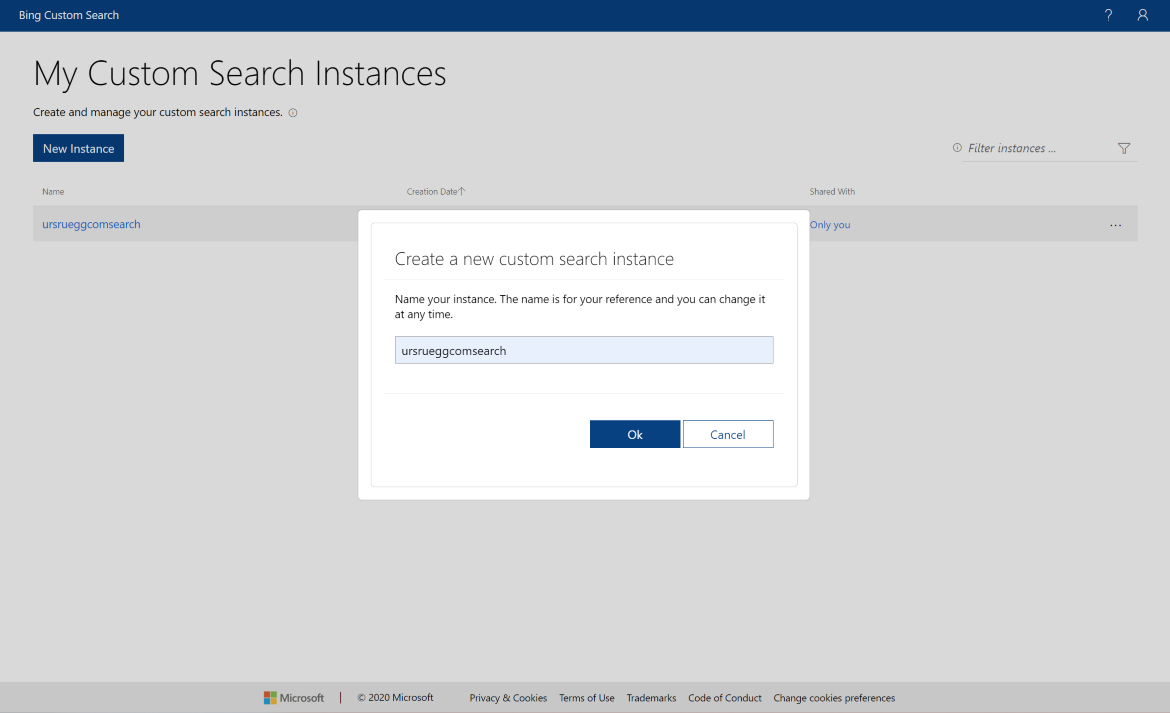Open Change cookies preferences link
1170x713 pixels.
(x=834, y=698)
